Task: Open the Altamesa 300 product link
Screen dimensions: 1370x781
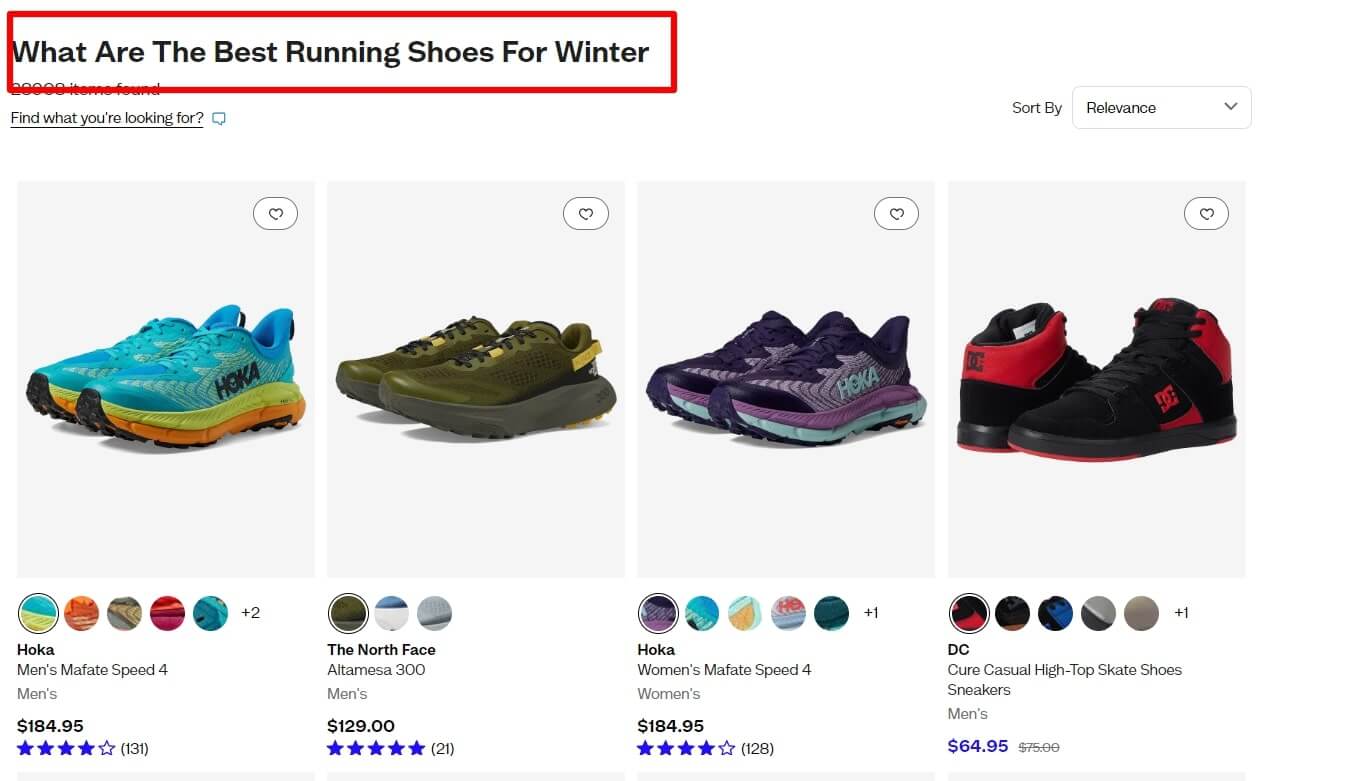Action: point(376,670)
